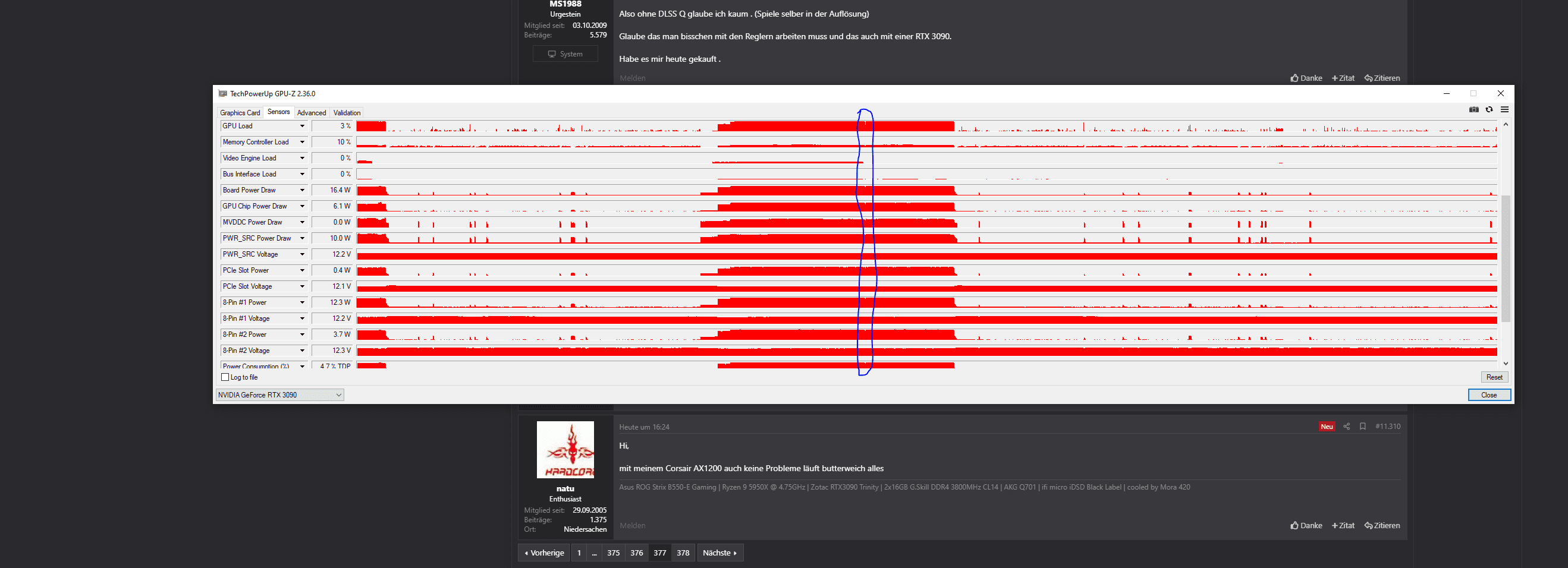Open the 8-Pin #1 Power sensor dropdown
The image size is (1568, 568).
tap(302, 302)
